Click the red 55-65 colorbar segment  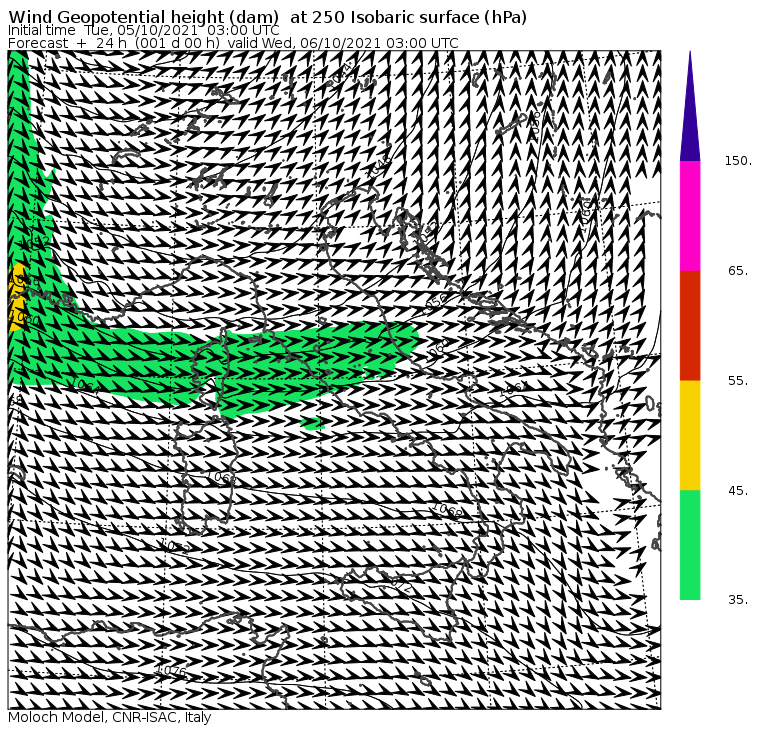[690, 325]
